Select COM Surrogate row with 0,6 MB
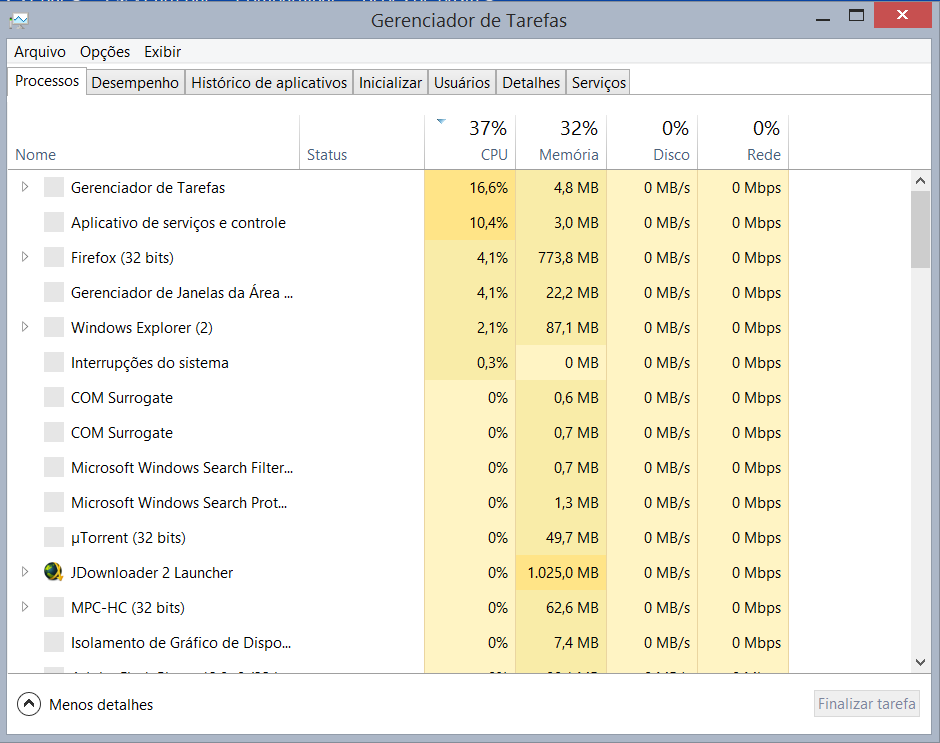This screenshot has width=940, height=743. pyautogui.click(x=398, y=398)
